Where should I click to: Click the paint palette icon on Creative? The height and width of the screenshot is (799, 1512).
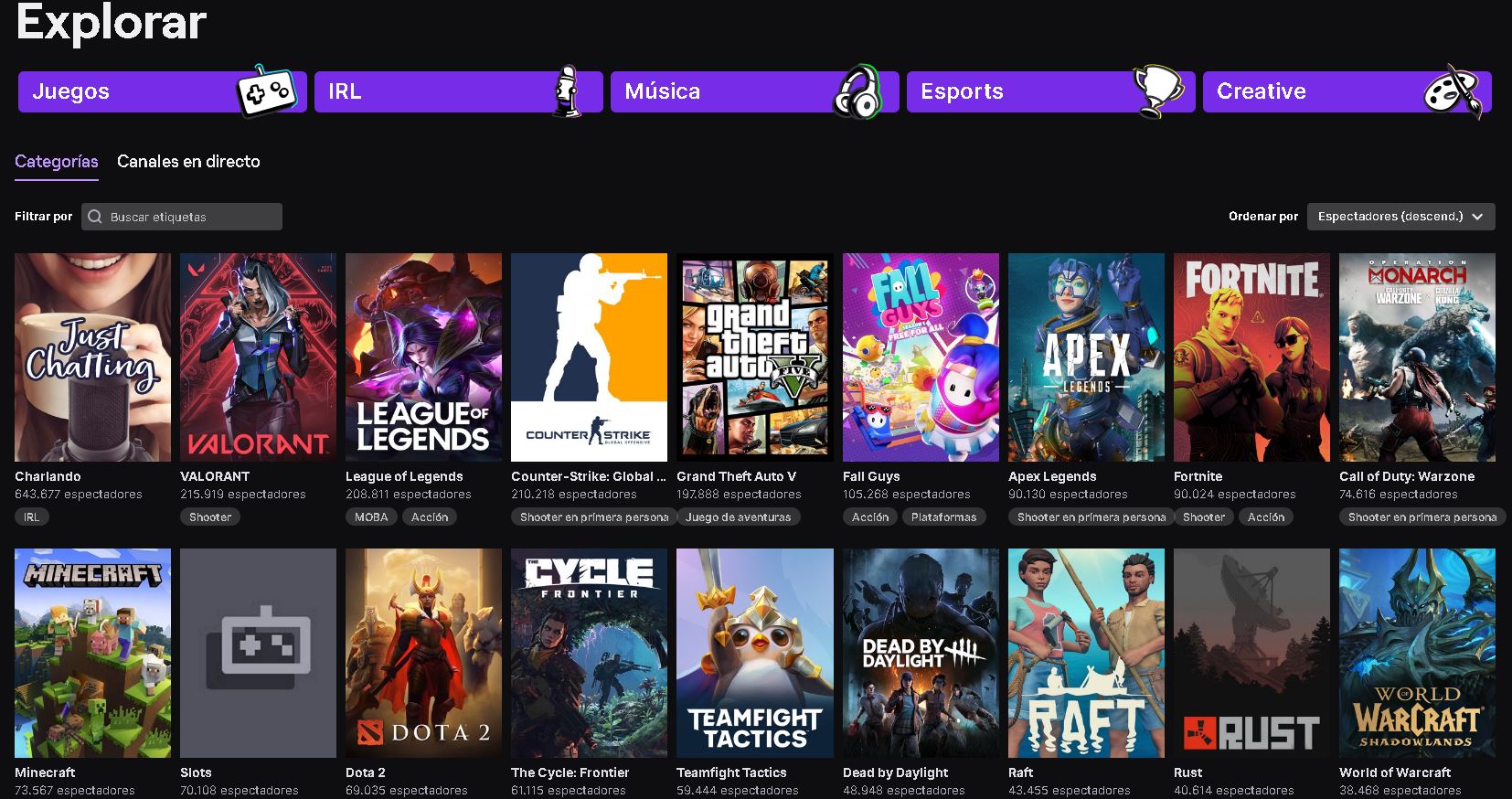point(1453,91)
